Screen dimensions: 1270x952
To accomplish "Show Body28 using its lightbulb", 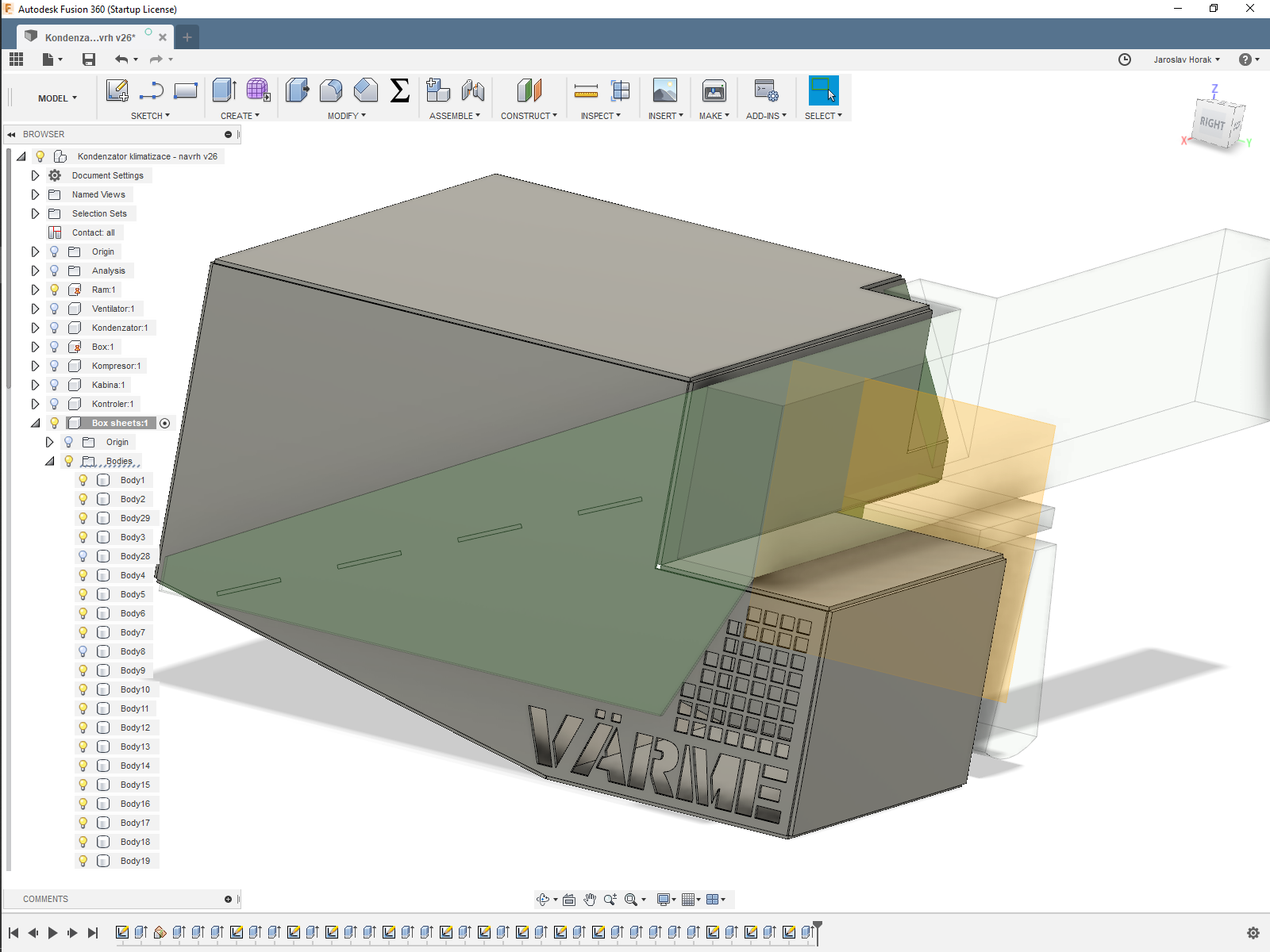I will [83, 556].
